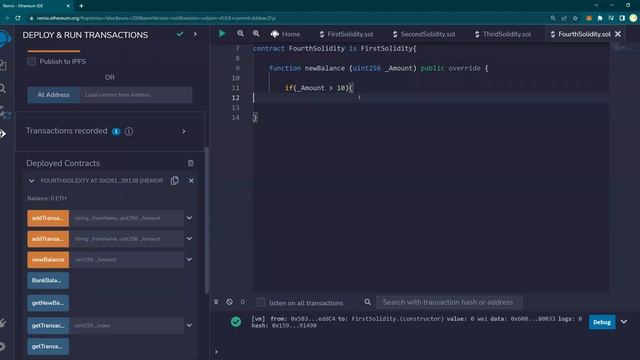The height and width of the screenshot is (360, 640).
Task: Click the green checkmark in panel header
Action: [180, 34]
